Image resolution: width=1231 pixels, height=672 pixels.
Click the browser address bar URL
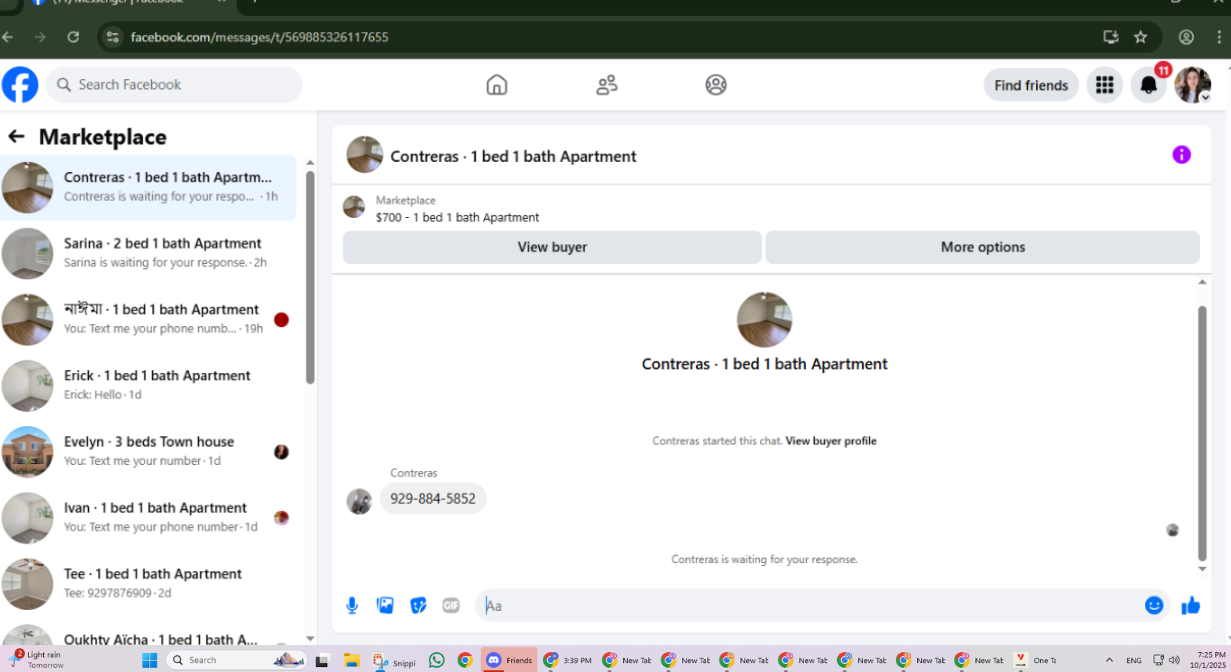[259, 37]
